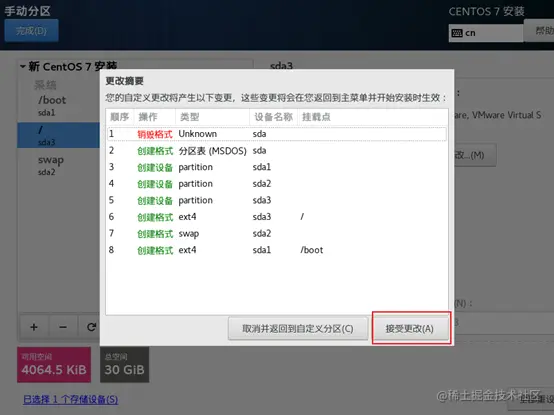Select row 8 ext4 sda1 /boot
The width and height of the screenshot is (554, 415).
coord(277,250)
